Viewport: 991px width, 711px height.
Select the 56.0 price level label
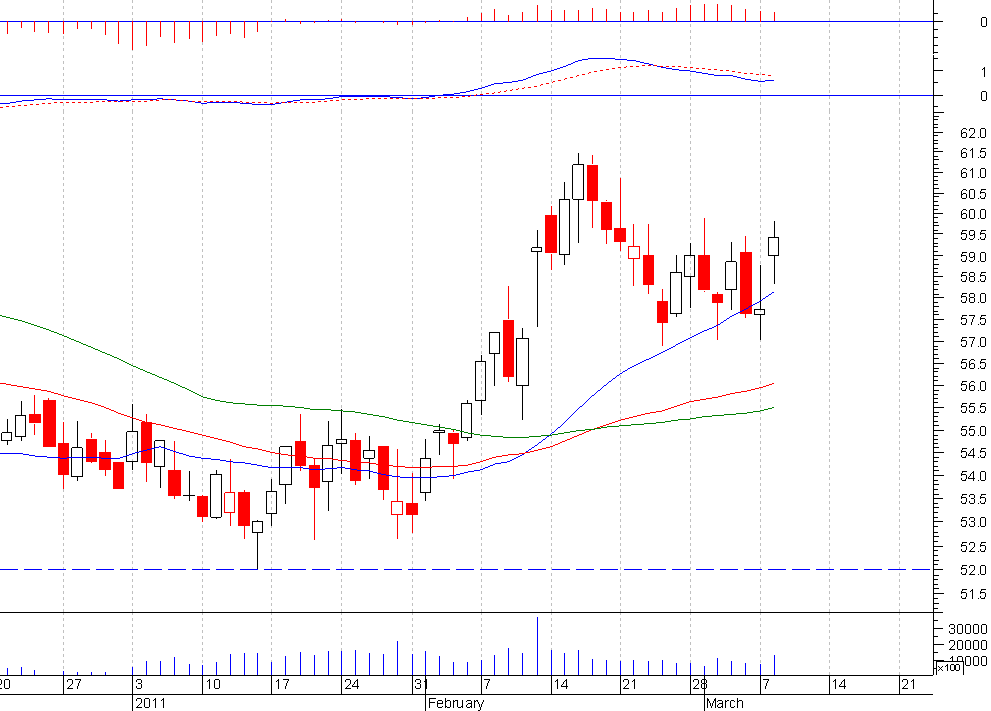(x=973, y=386)
